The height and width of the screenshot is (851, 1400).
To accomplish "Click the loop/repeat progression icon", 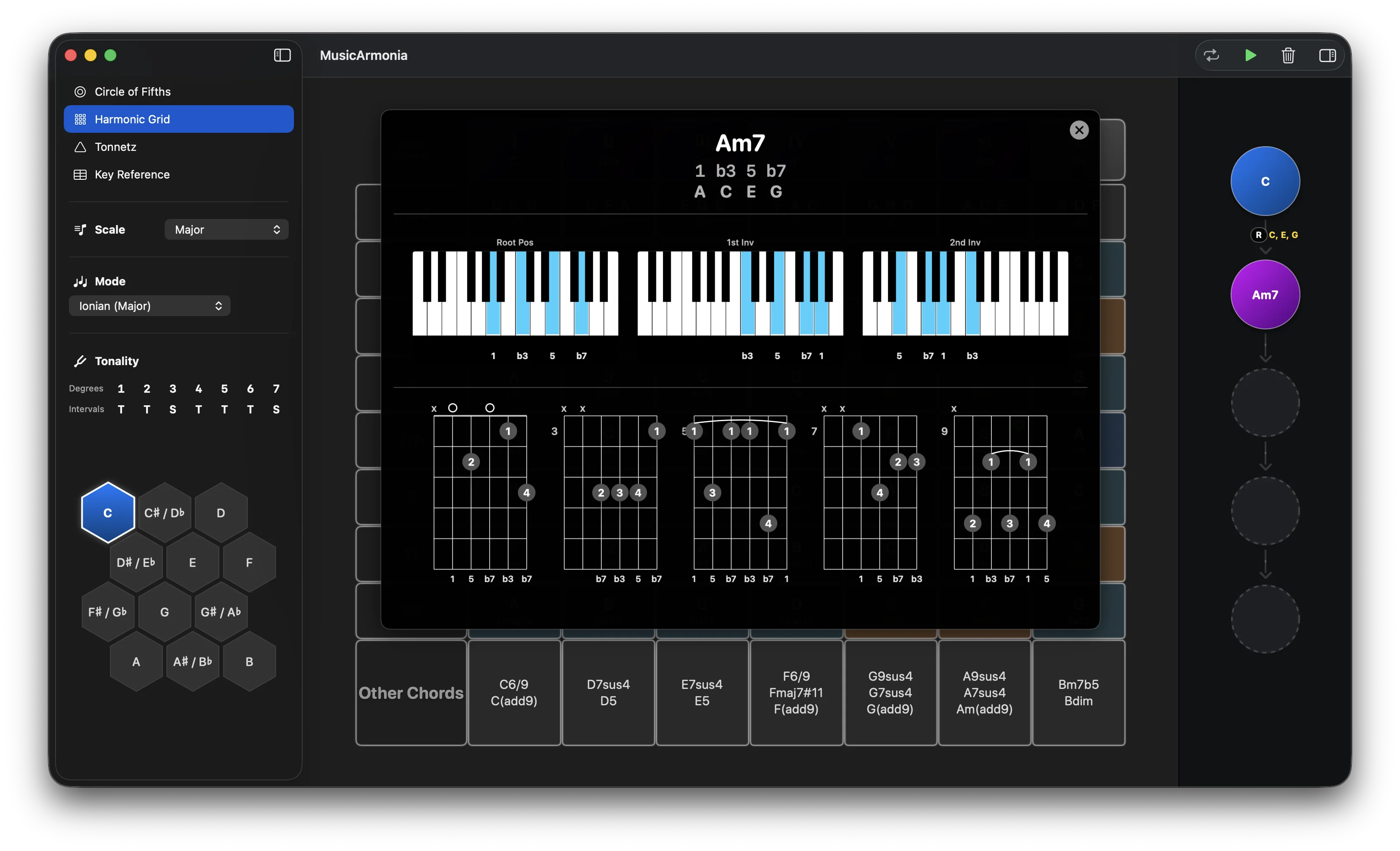I will 1211,55.
